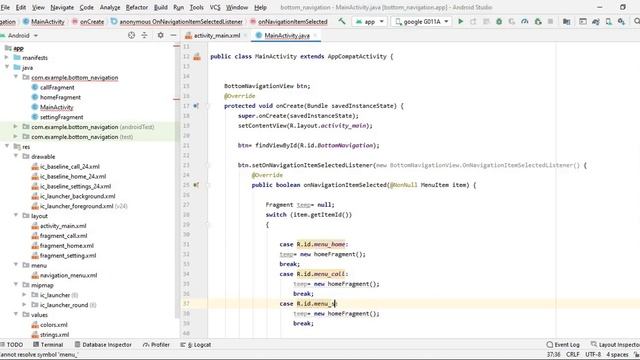Run the app with green play button

tap(460, 21)
